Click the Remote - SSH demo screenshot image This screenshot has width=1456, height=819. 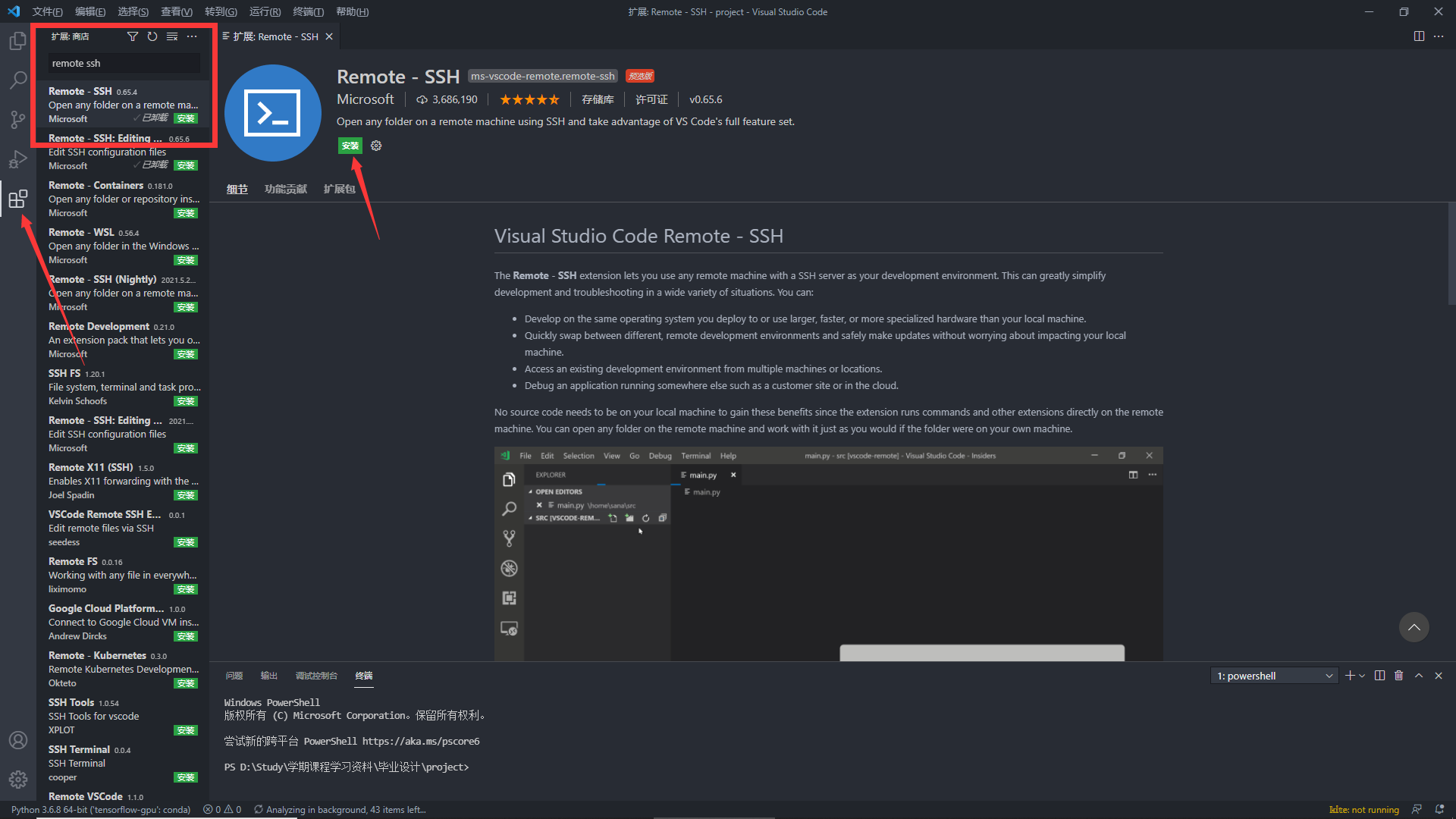tap(828, 554)
